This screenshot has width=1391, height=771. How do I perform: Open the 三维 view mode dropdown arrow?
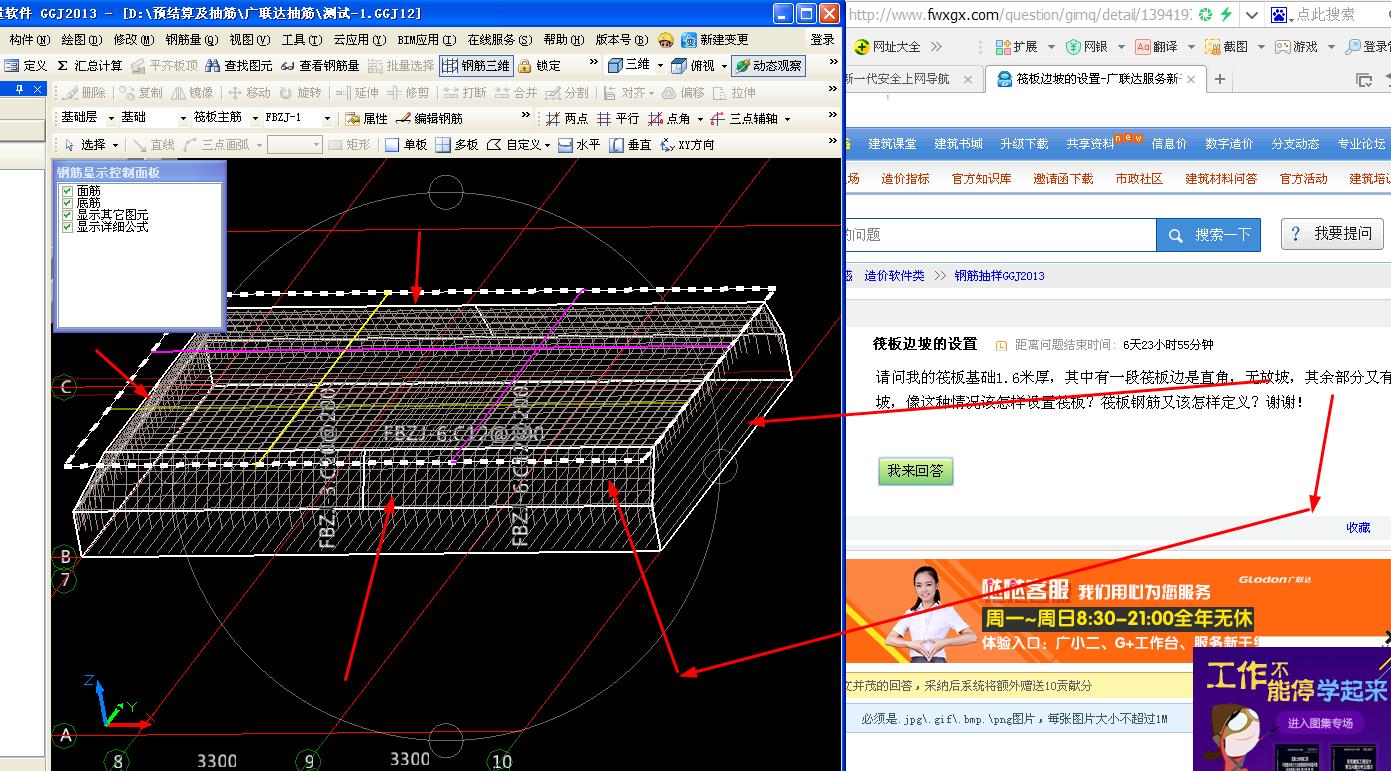point(660,65)
